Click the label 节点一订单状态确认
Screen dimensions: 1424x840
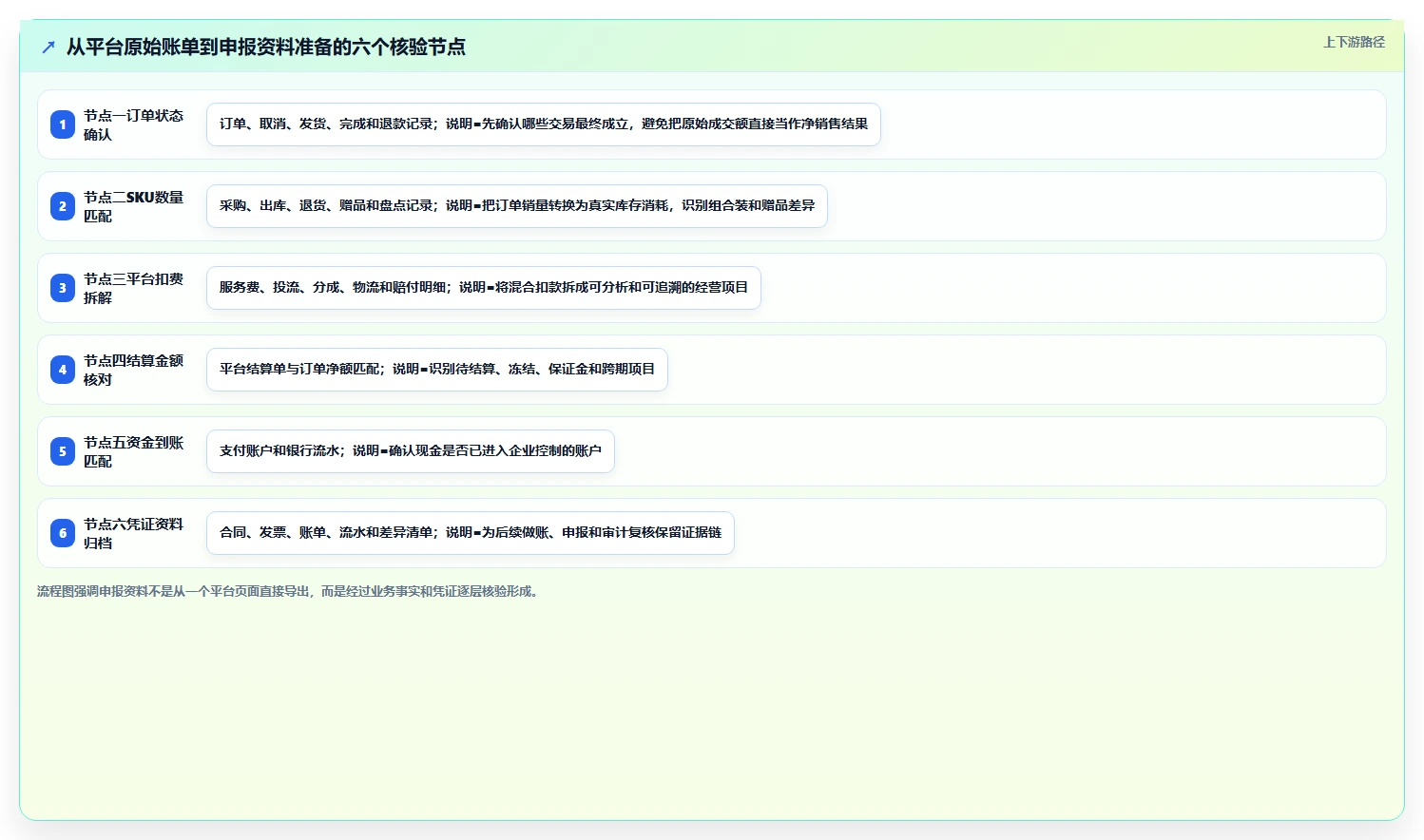[134, 124]
